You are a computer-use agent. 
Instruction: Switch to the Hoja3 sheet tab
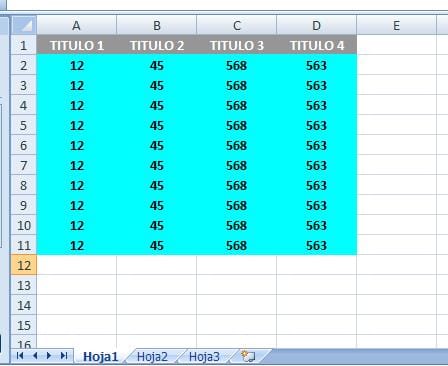coord(204,357)
